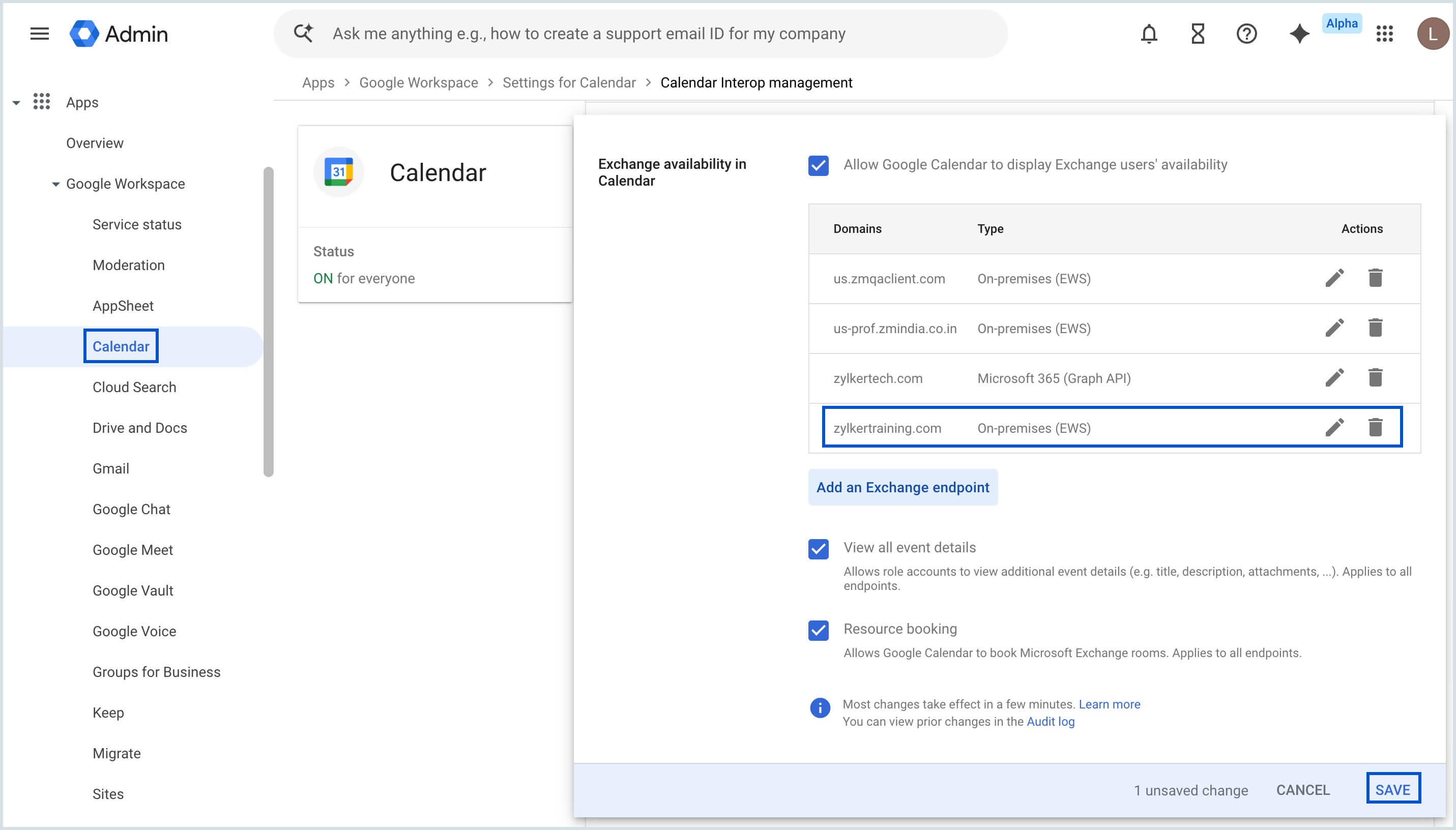The width and height of the screenshot is (1456, 830).
Task: Open Cloud Search in sidebar
Action: click(x=134, y=387)
